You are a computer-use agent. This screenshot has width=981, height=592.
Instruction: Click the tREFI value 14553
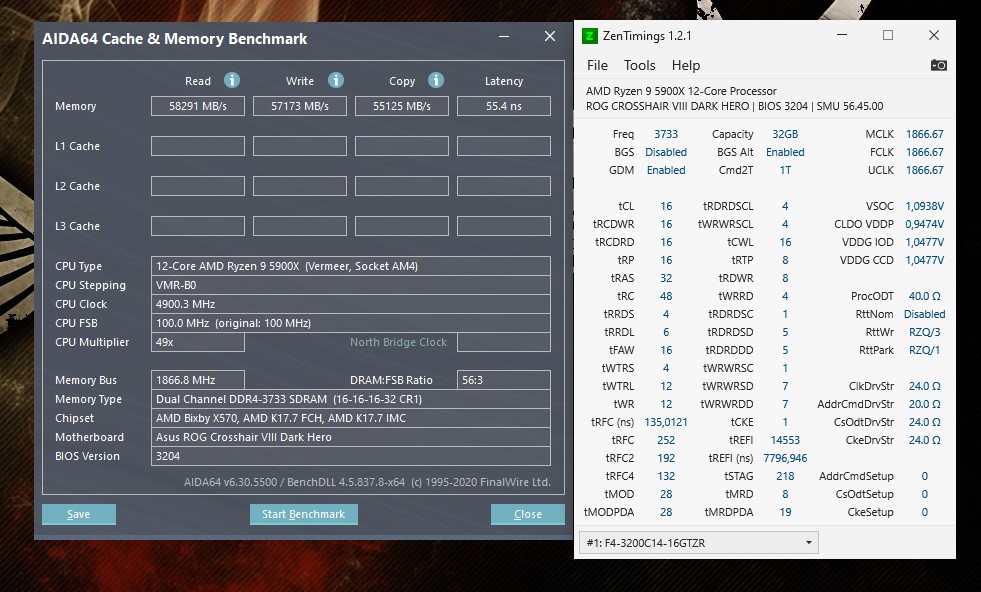785,440
